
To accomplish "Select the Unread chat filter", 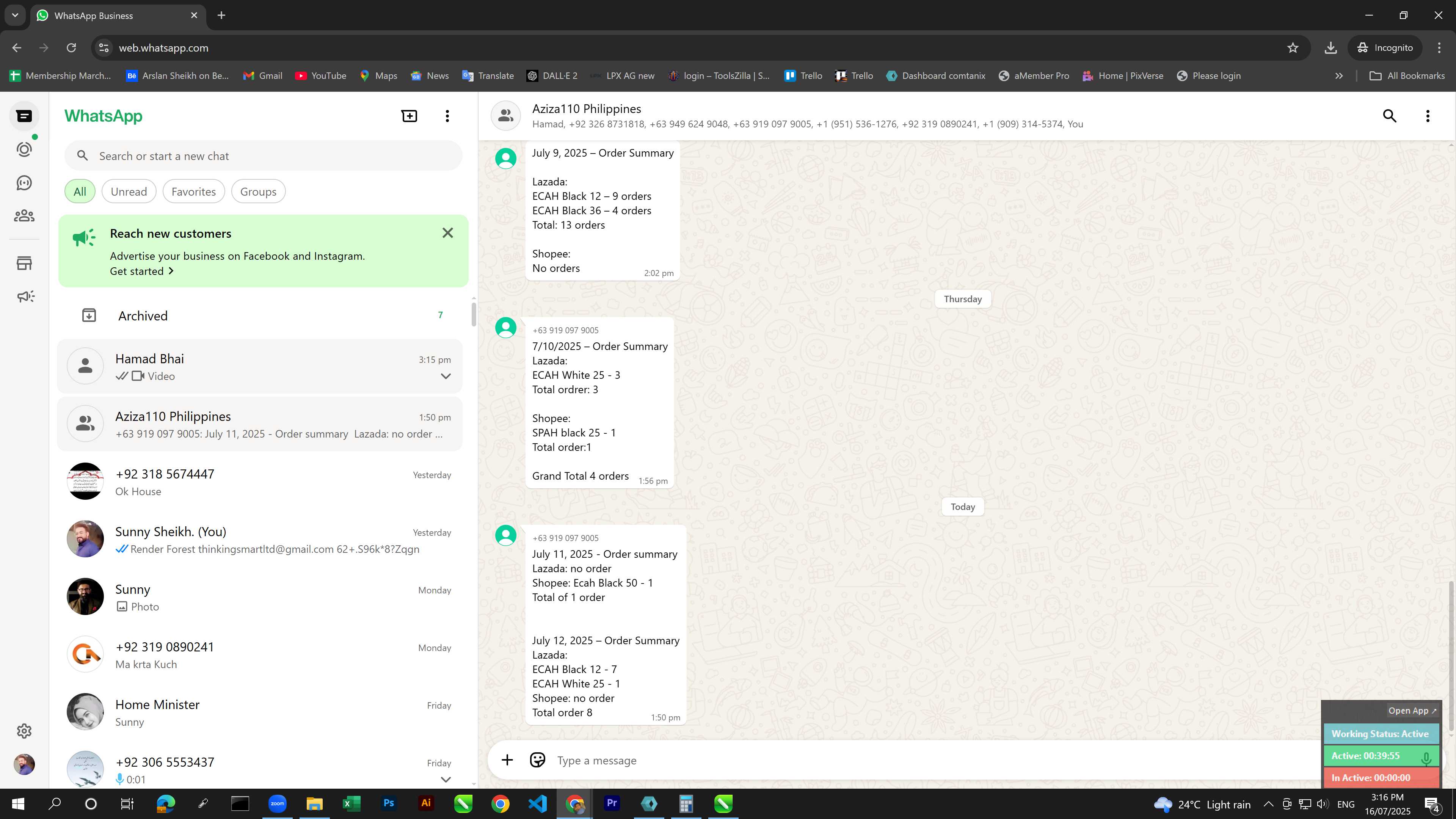I will click(129, 191).
